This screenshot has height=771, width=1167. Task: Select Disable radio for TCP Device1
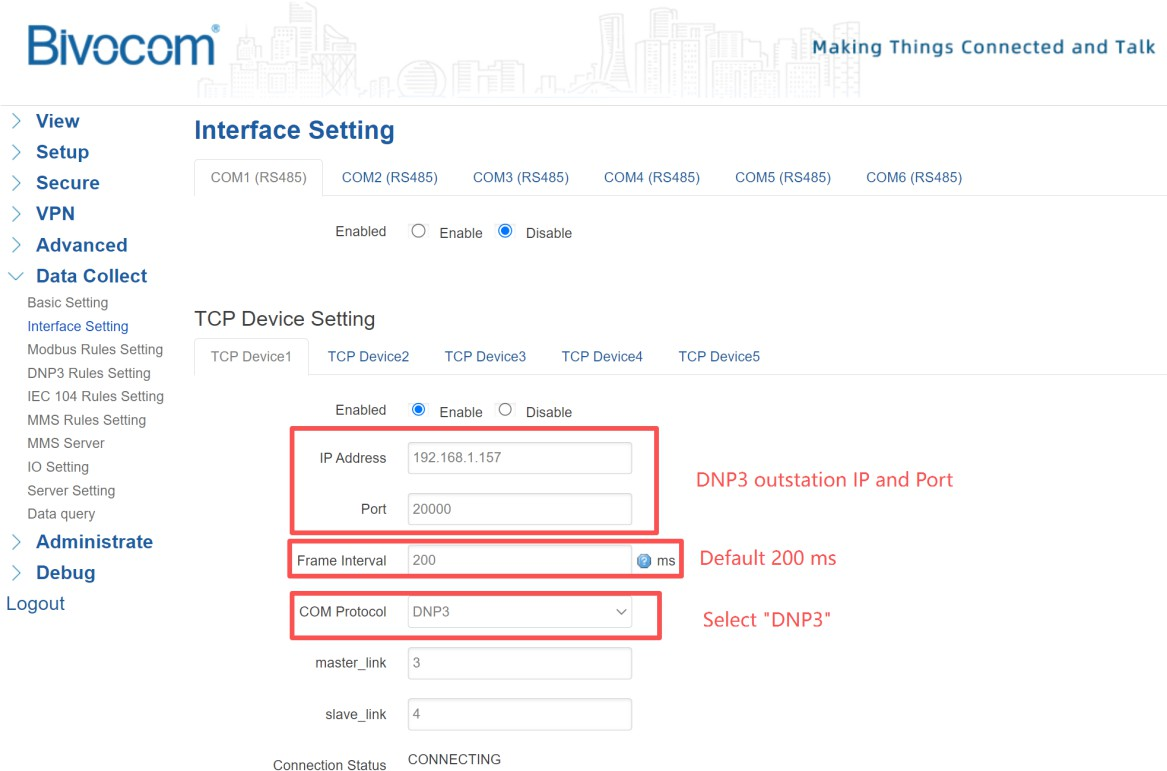505,410
